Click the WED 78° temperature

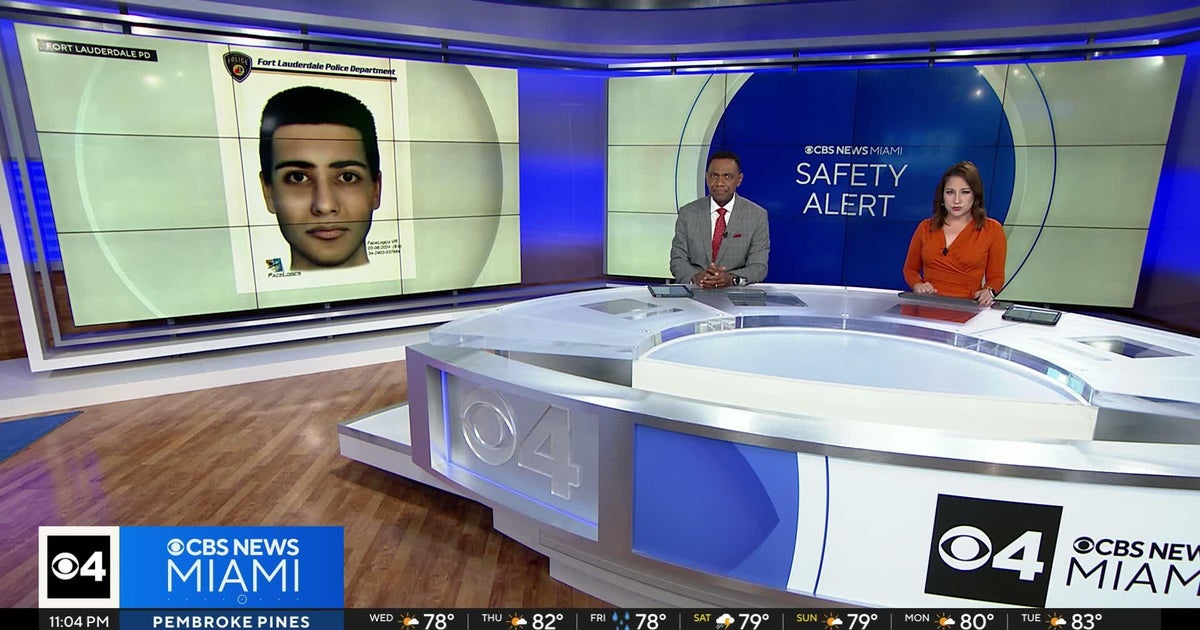[439, 621]
